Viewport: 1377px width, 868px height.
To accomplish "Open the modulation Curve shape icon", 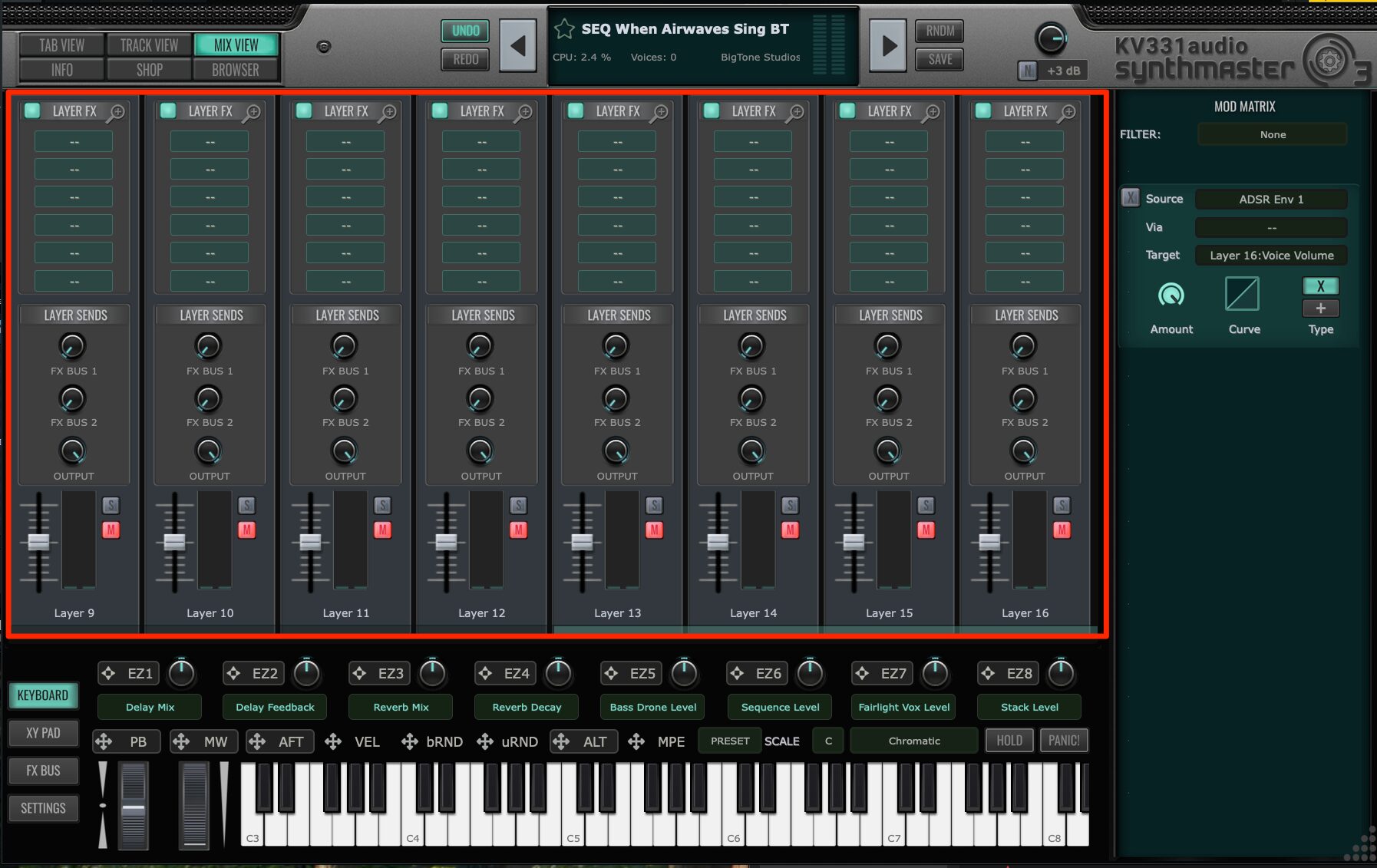I will 1243,294.
